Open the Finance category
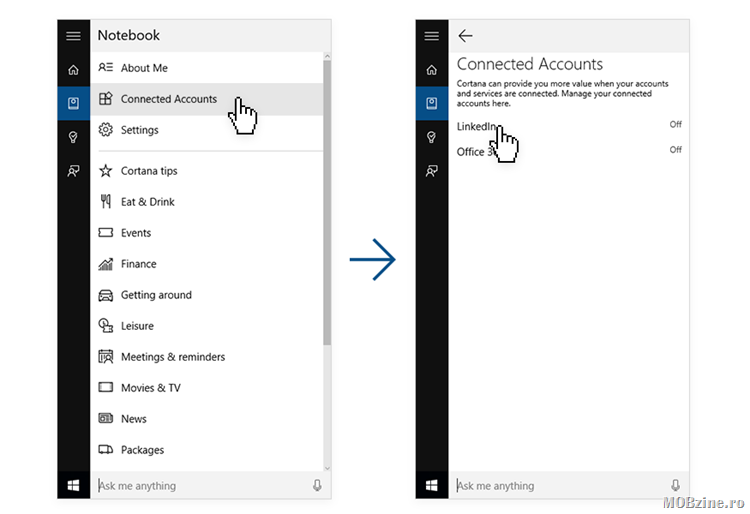This screenshot has width=750, height=514. click(x=138, y=264)
